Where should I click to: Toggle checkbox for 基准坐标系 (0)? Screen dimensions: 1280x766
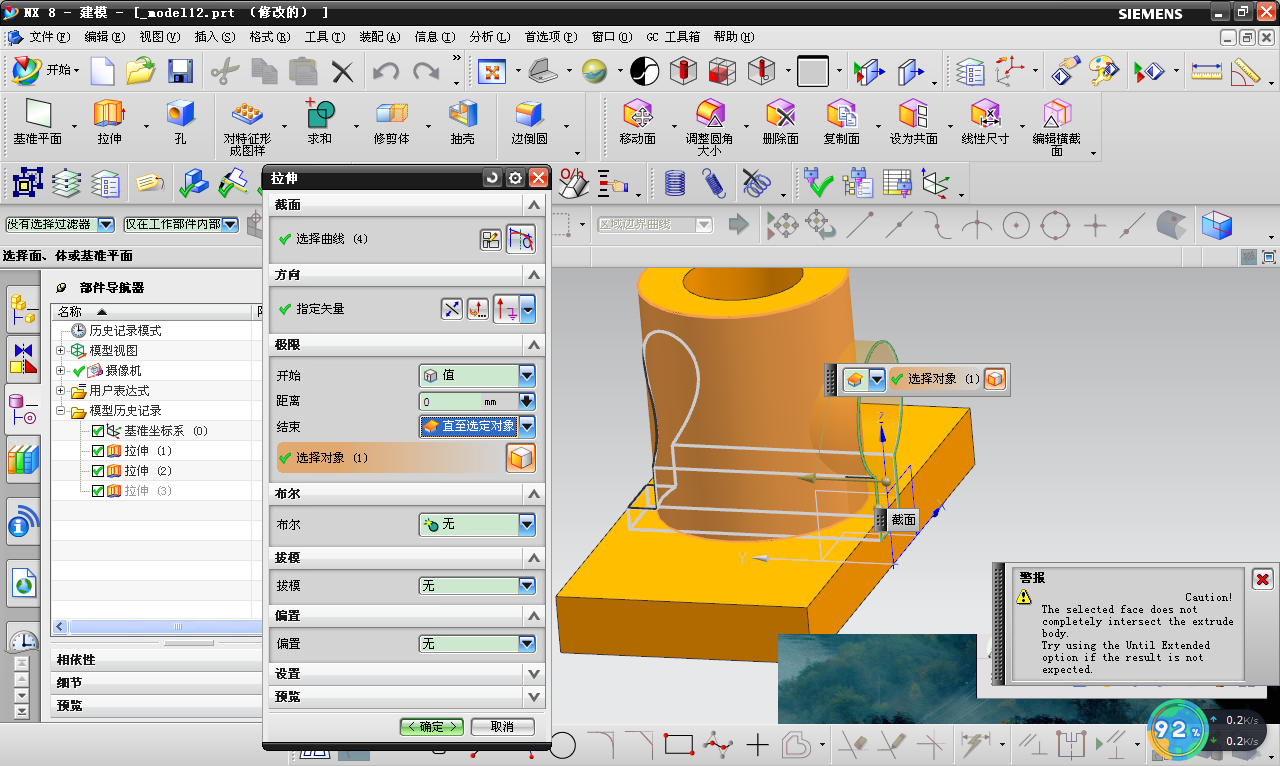[x=97, y=431]
